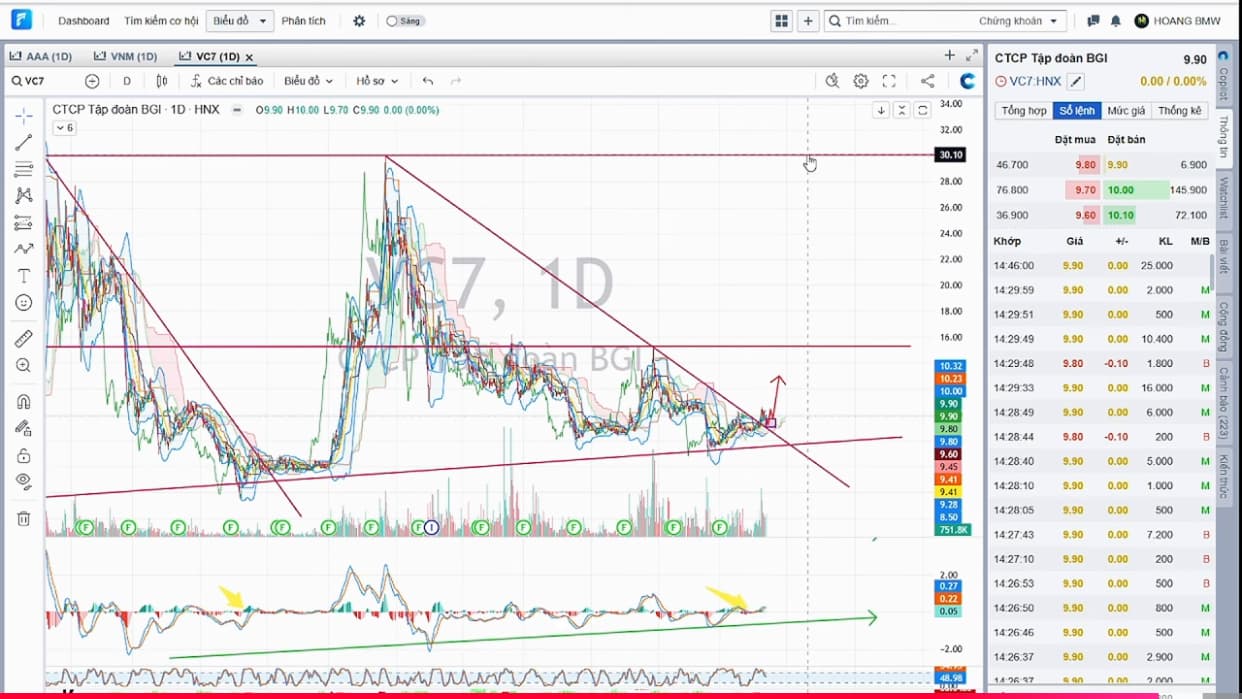
Task: Toggle stay-in-drawing-mode pencil lock
Action: pos(24,429)
